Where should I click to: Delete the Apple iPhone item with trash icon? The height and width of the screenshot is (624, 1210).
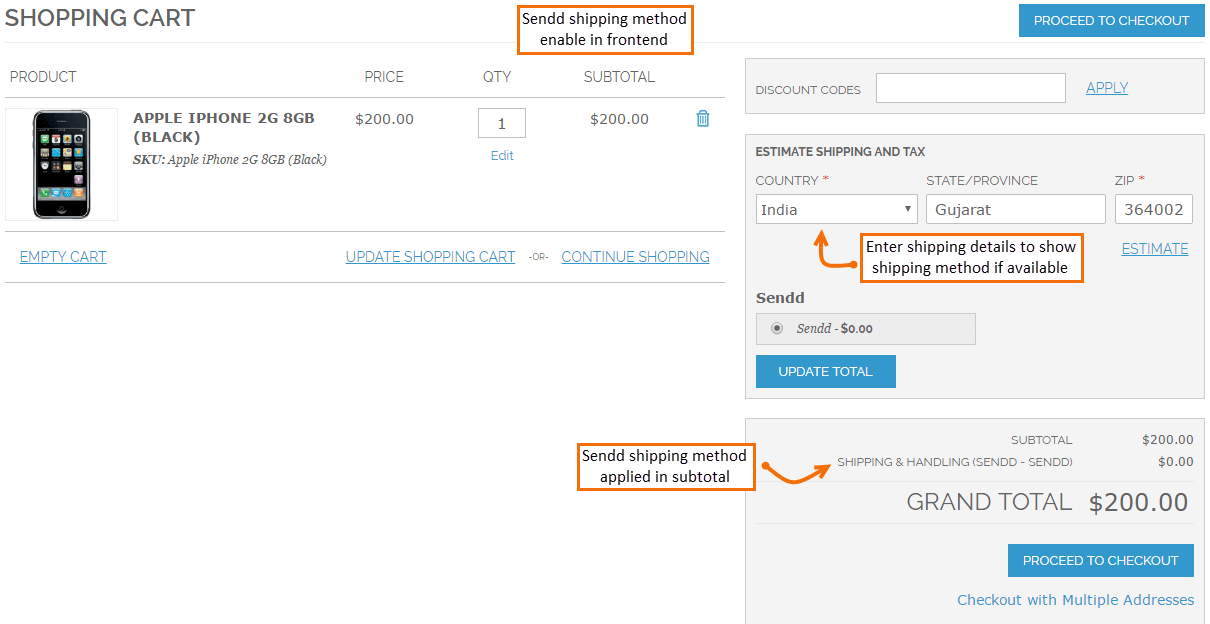click(703, 118)
